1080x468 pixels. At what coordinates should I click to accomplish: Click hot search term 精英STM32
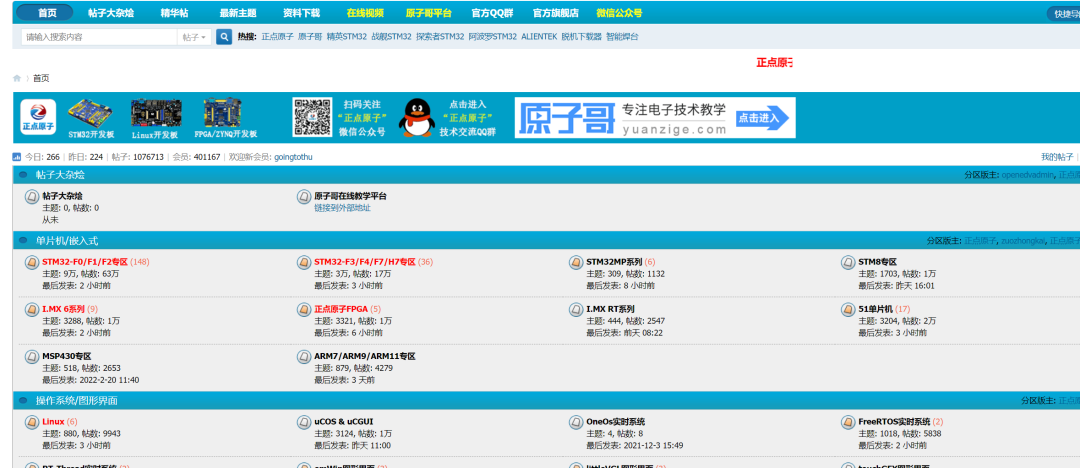point(346,37)
